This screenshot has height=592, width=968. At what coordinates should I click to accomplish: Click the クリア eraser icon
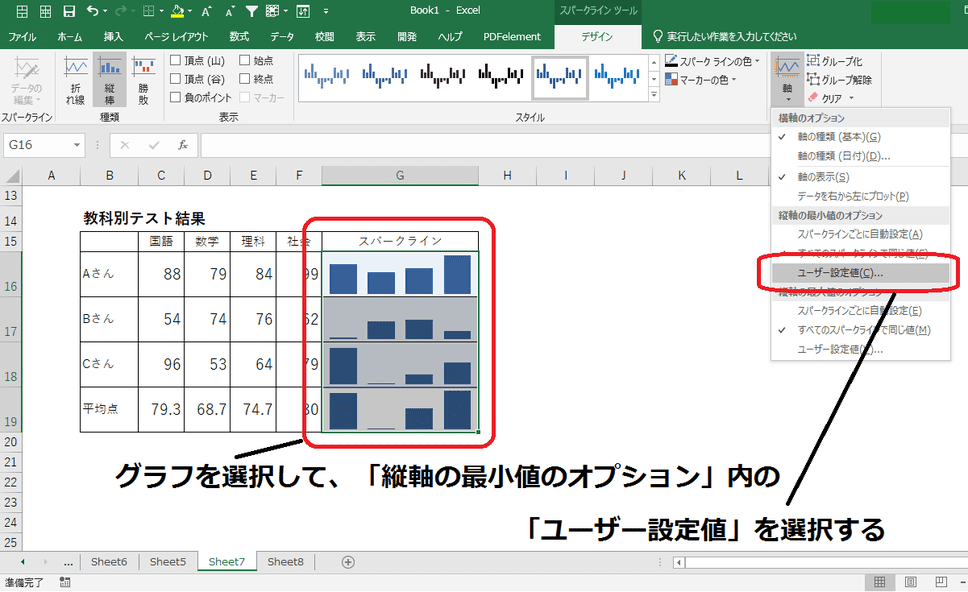(811, 97)
